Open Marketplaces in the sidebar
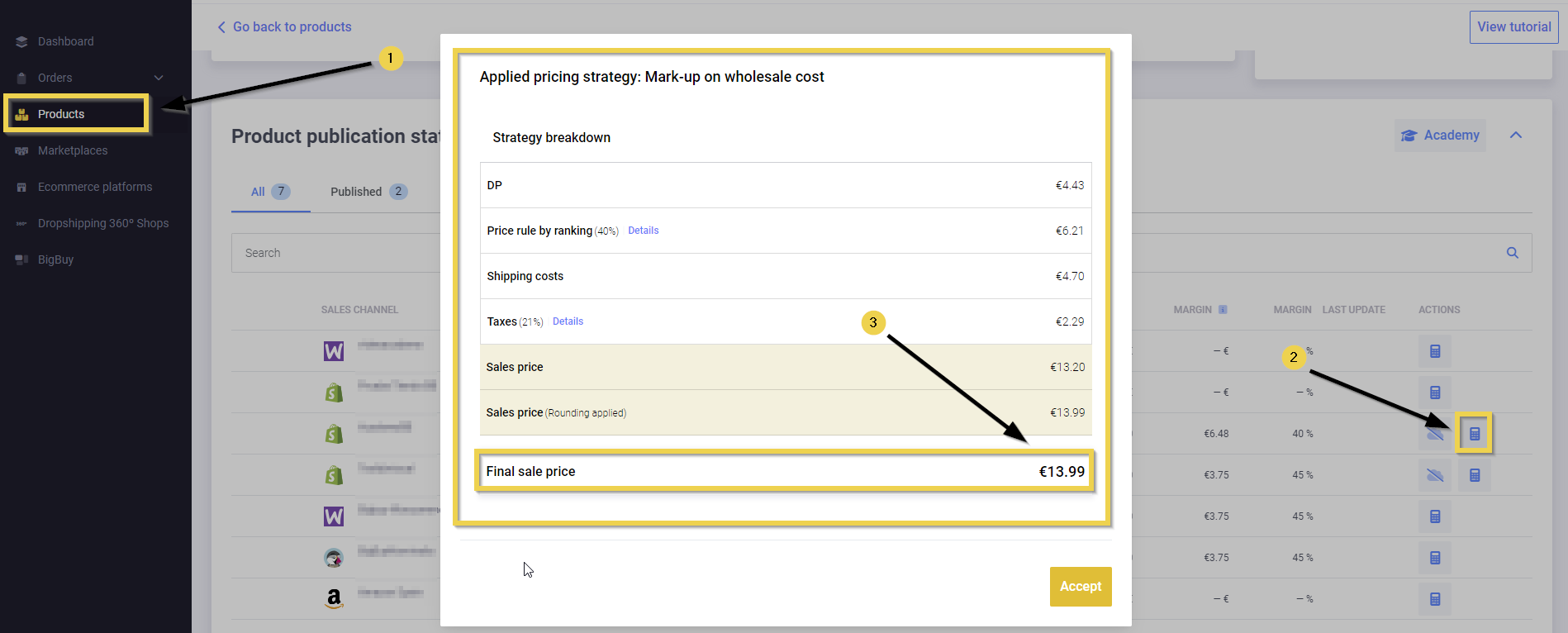Viewport: 1568px width, 633px height. point(73,150)
